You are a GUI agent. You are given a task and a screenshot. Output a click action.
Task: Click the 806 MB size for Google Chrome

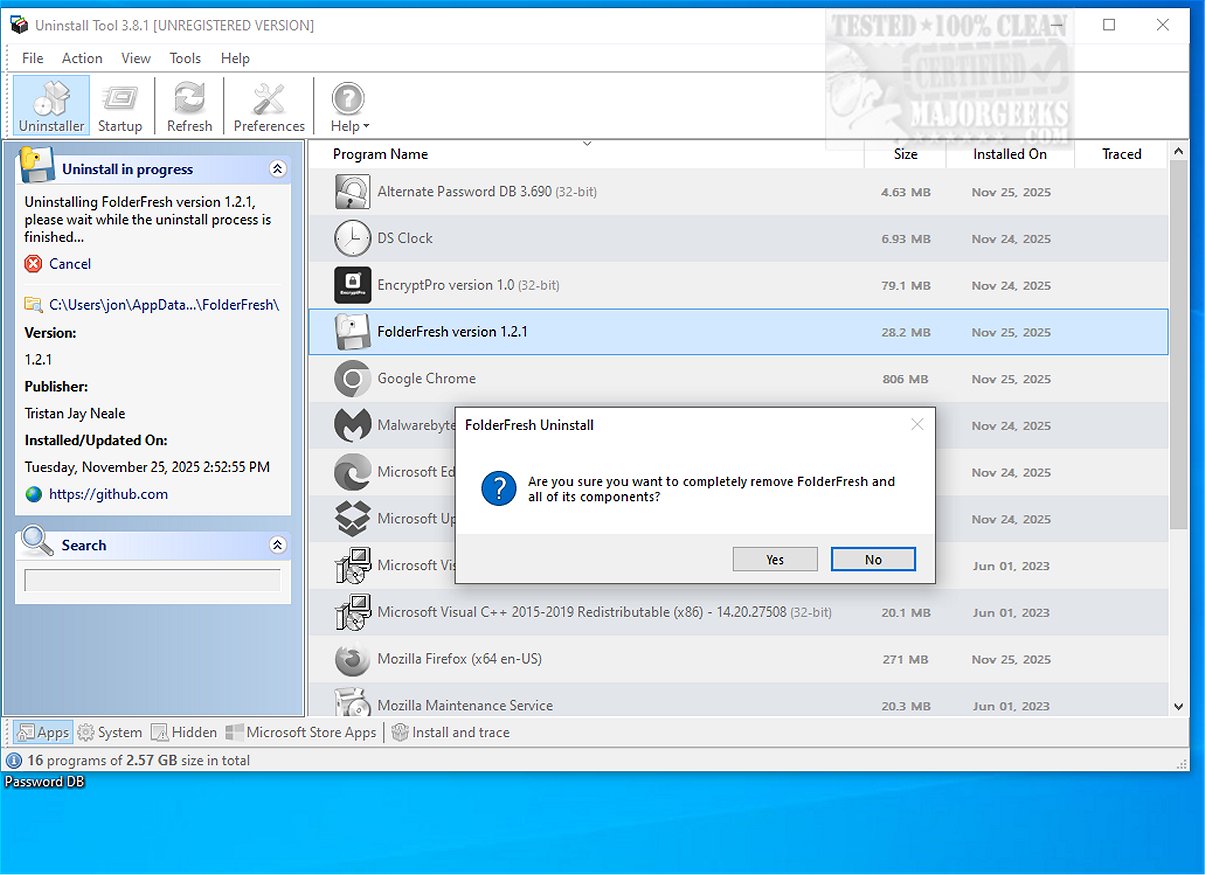[905, 379]
